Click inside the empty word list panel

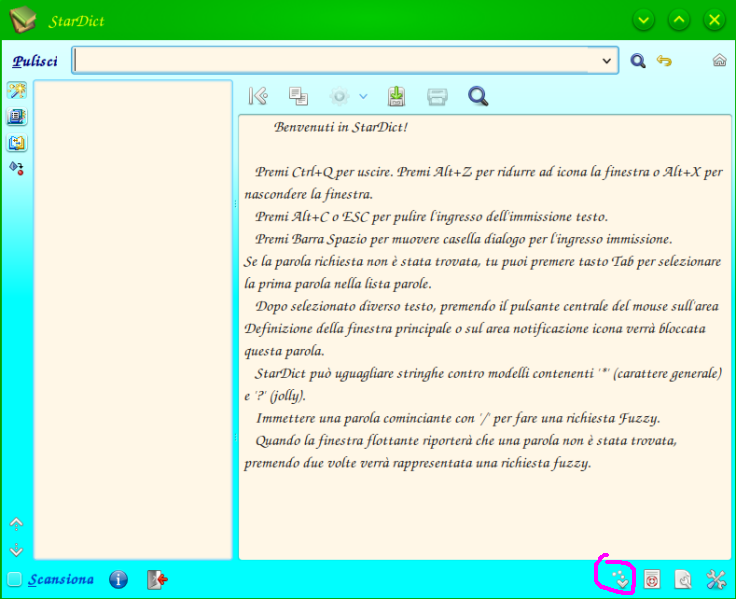coord(133,320)
